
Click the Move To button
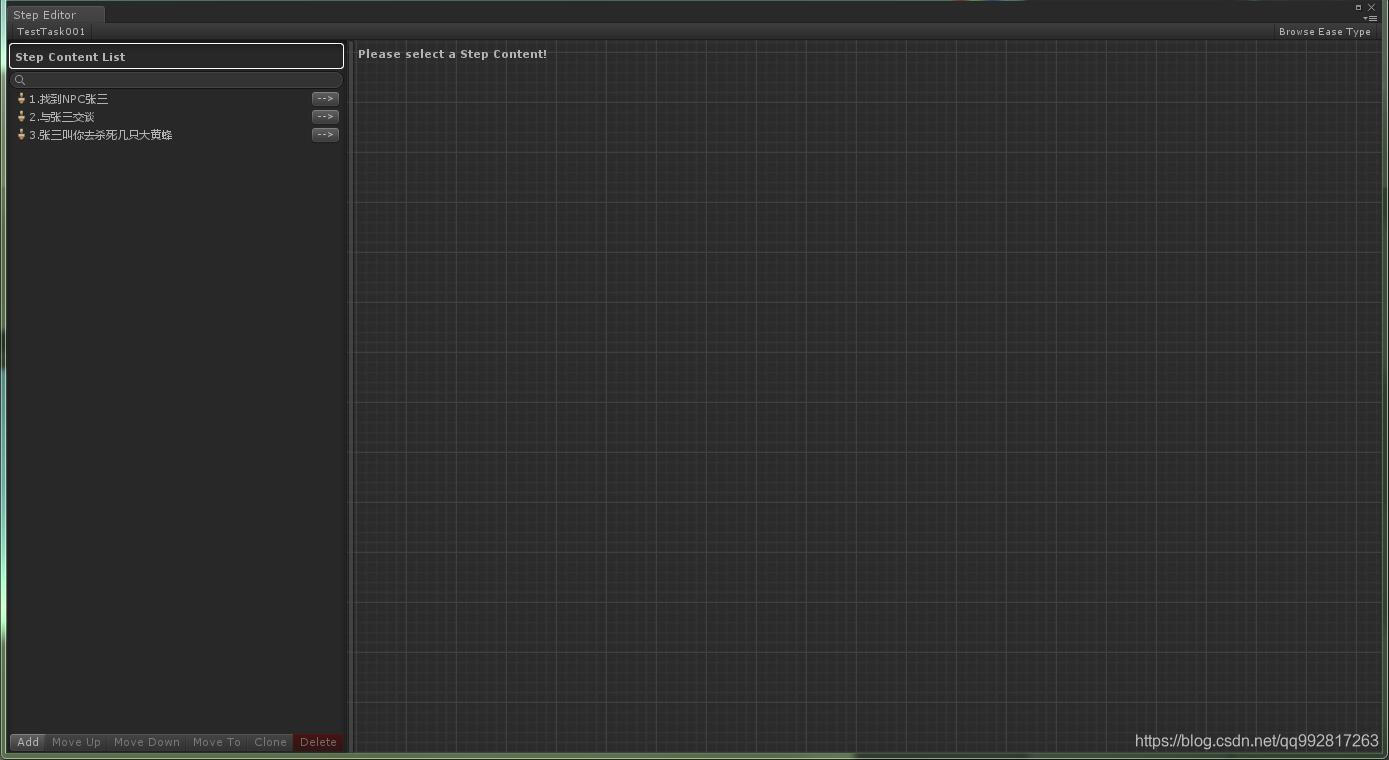(217, 742)
